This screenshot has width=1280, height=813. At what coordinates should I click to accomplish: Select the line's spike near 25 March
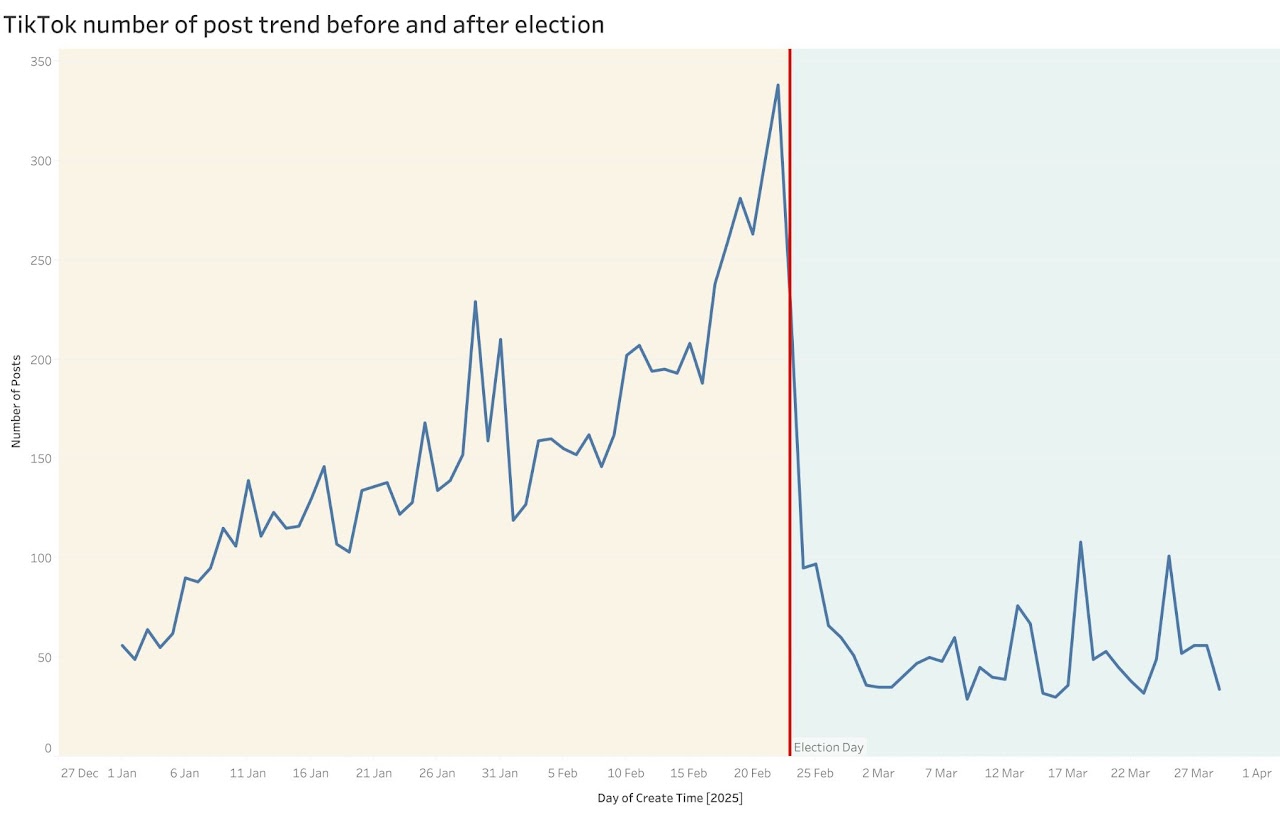tap(1169, 556)
